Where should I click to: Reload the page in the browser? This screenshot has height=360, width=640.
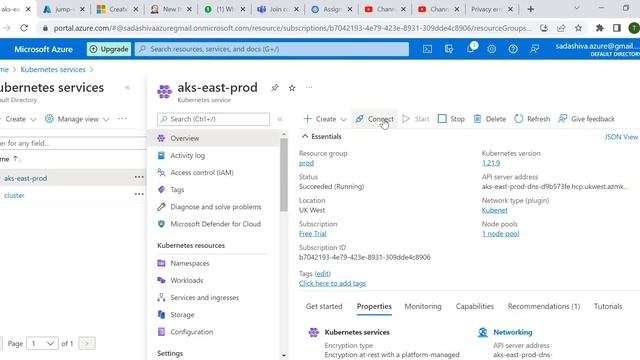point(24,28)
